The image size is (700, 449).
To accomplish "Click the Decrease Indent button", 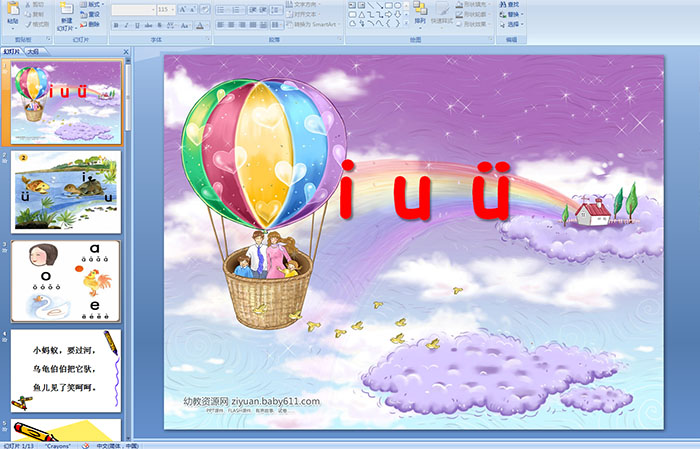I will 253,10.
